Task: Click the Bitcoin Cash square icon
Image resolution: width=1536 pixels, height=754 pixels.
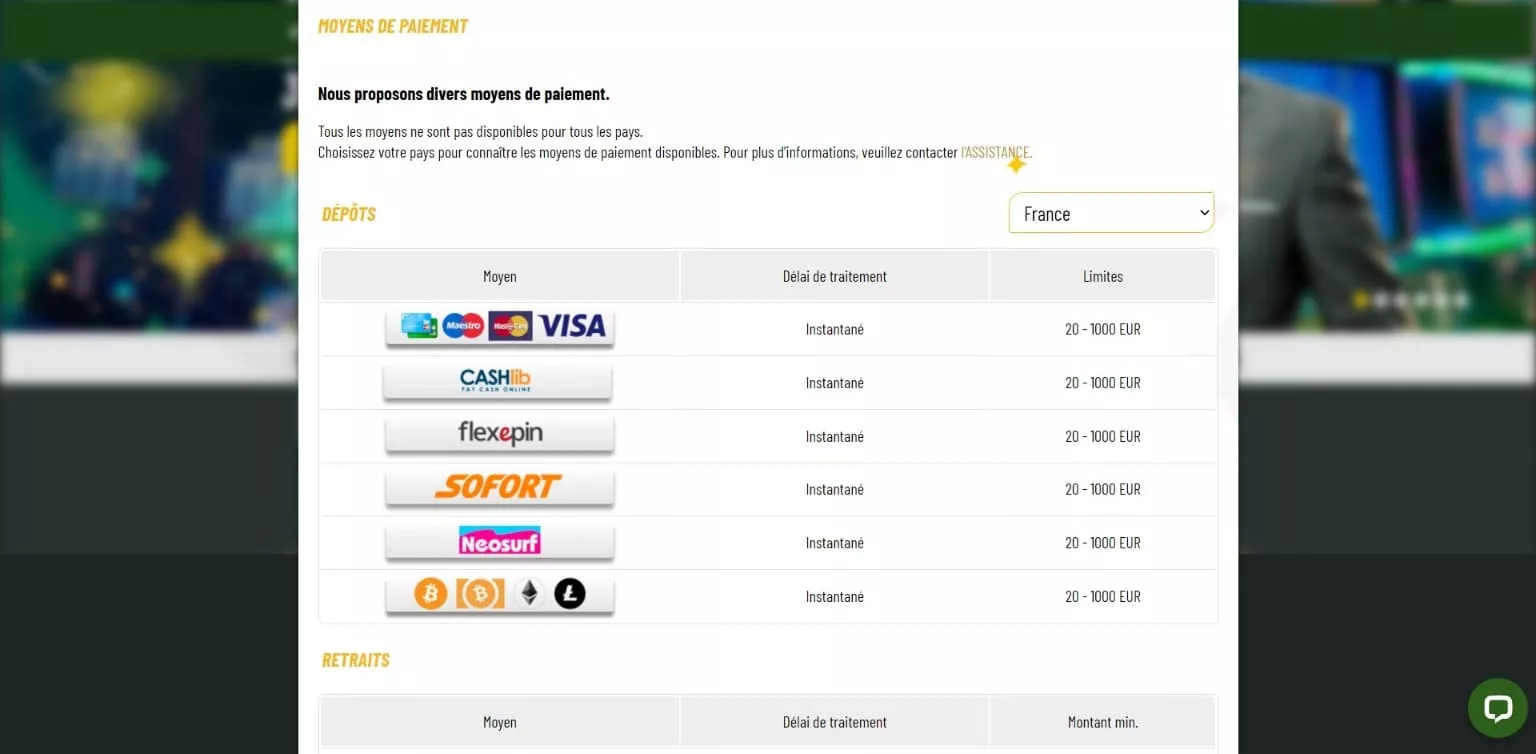Action: coord(480,595)
